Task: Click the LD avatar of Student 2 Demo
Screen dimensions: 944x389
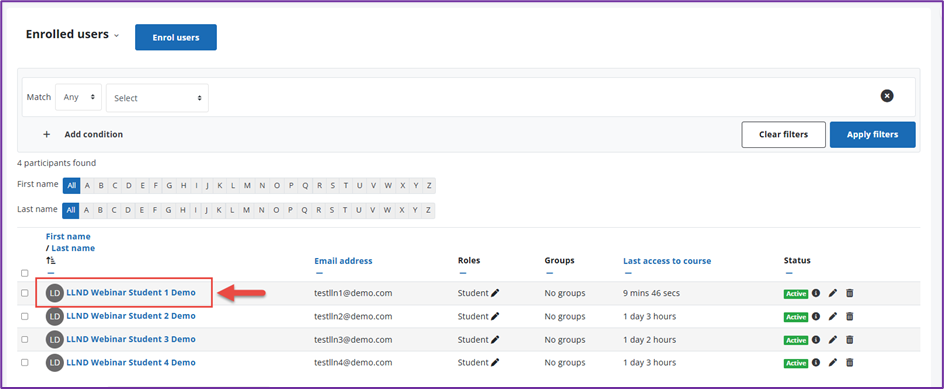Action: 55,316
